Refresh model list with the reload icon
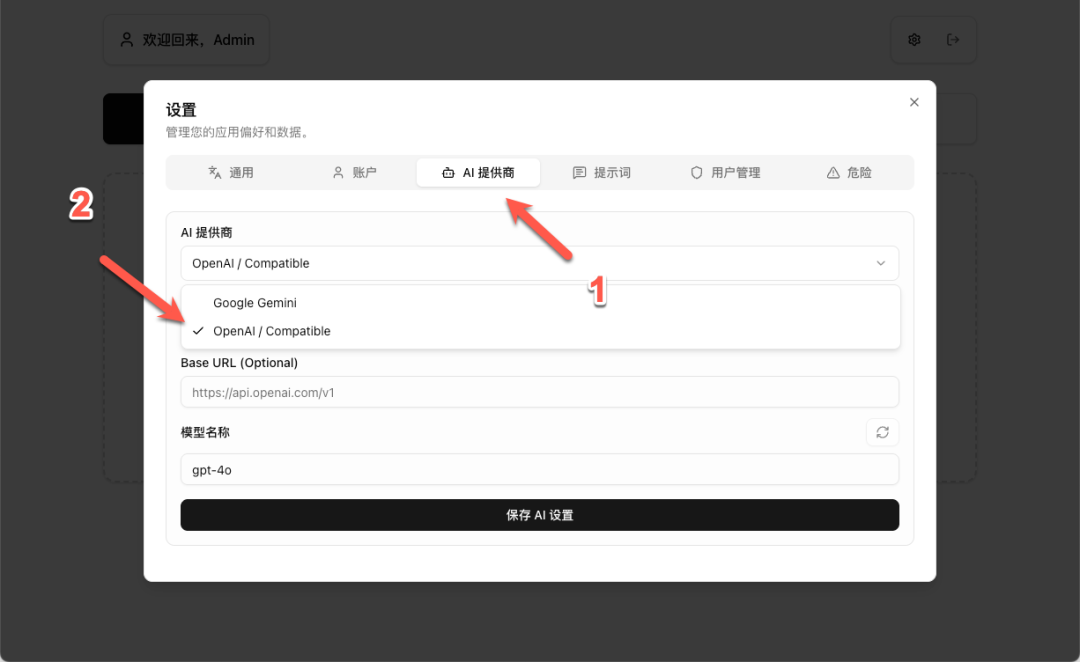The image size is (1080, 662). (882, 432)
